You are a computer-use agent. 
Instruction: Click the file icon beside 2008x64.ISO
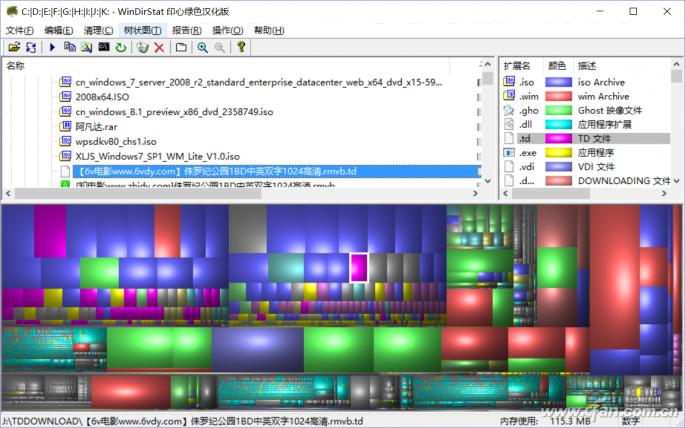click(65, 97)
